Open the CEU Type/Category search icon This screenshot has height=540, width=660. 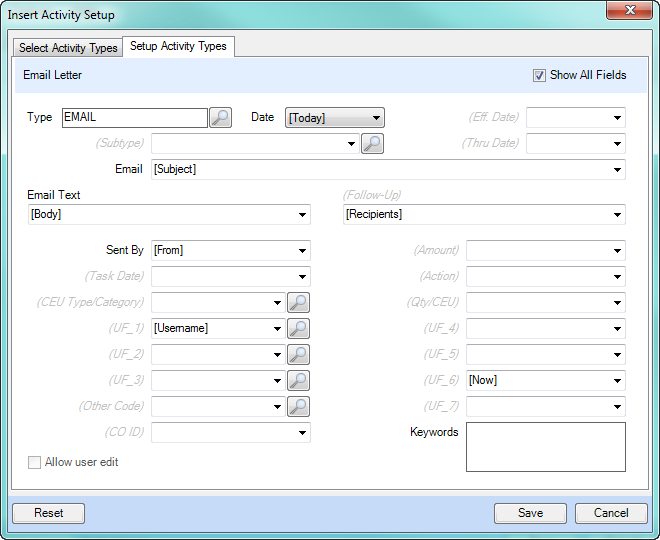pyautogui.click(x=298, y=302)
